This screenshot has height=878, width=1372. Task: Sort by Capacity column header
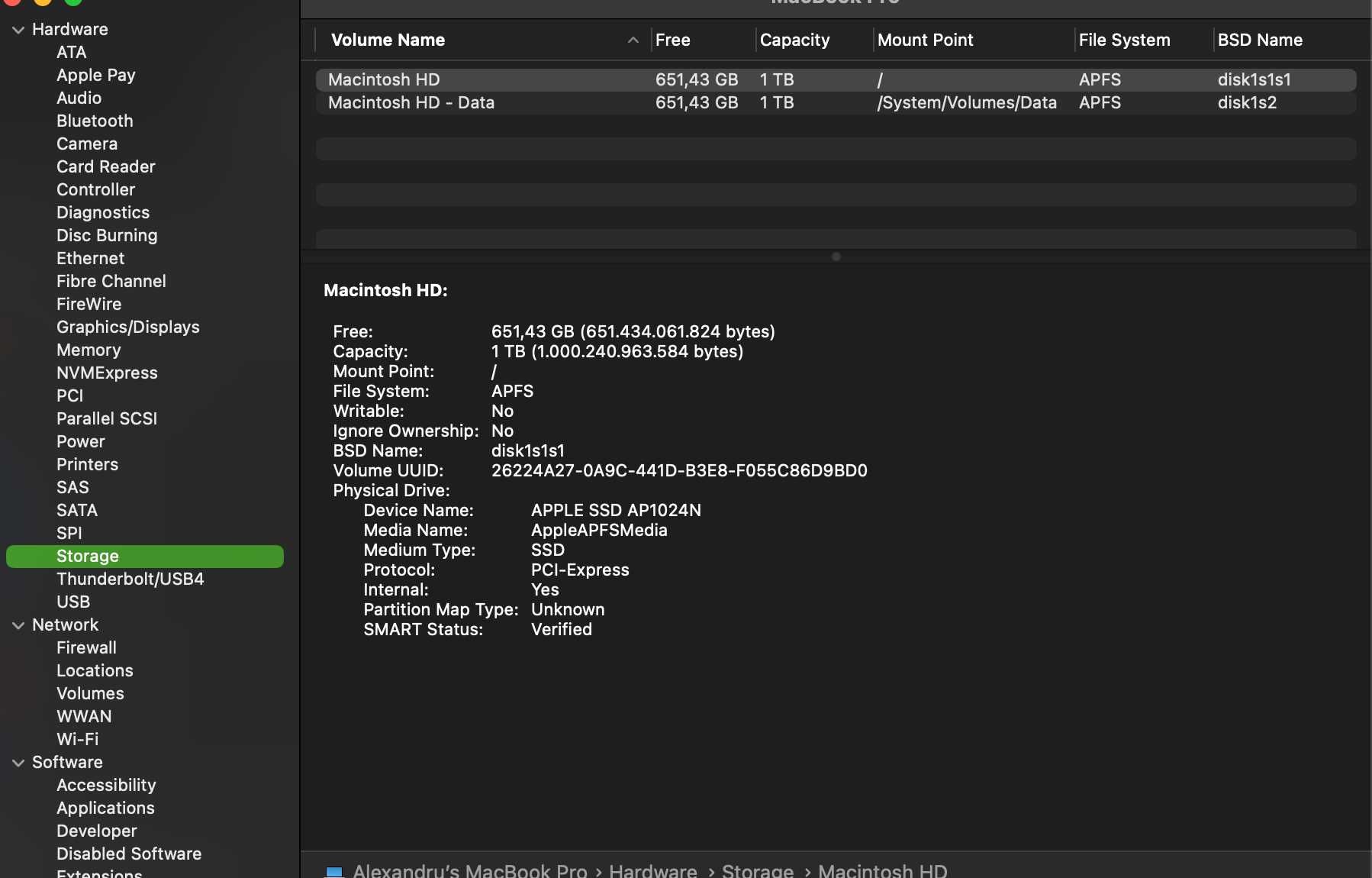794,40
